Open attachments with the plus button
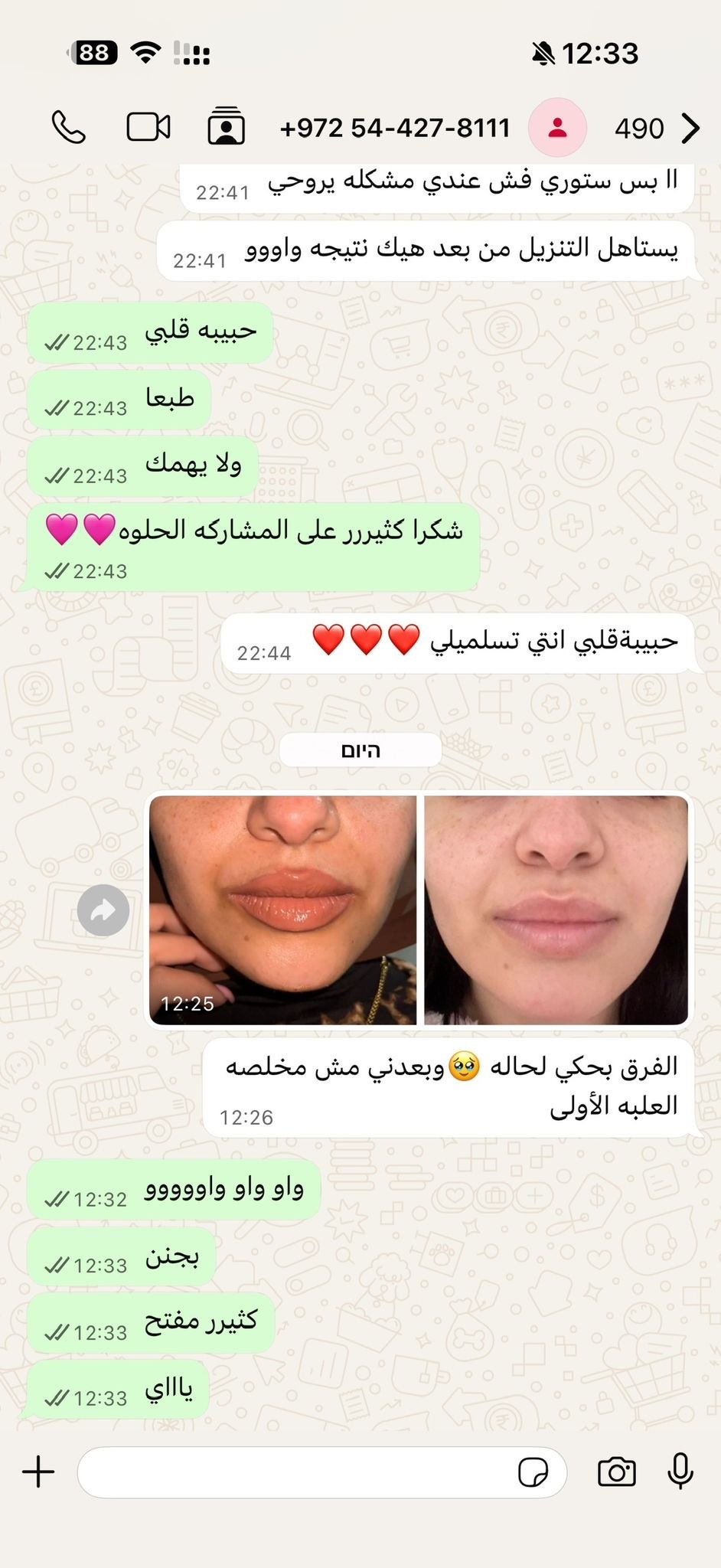This screenshot has width=721, height=1568. click(x=38, y=1472)
